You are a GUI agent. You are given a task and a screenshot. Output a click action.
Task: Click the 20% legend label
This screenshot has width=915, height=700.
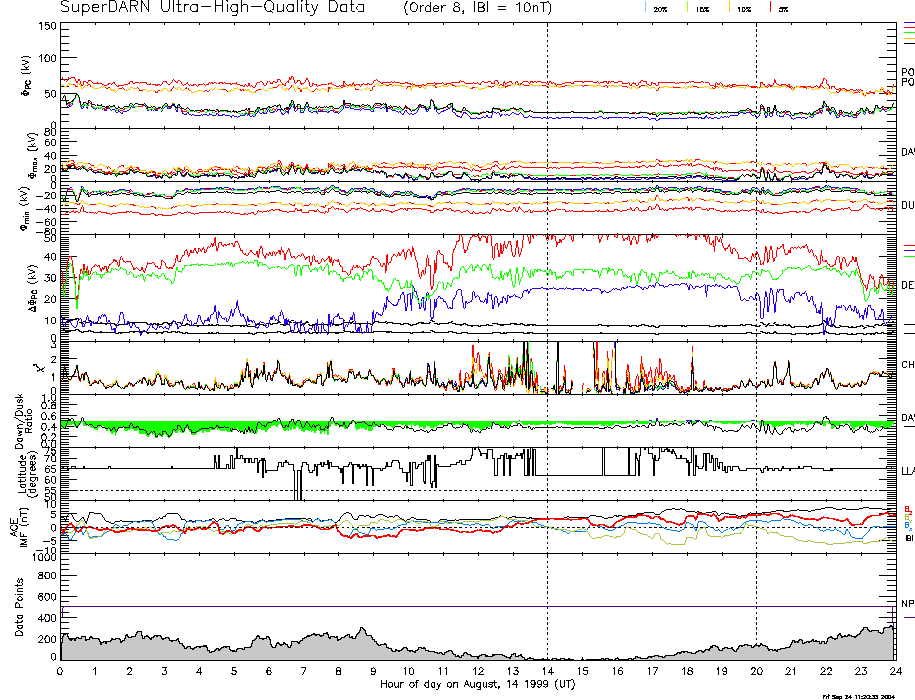coord(660,8)
